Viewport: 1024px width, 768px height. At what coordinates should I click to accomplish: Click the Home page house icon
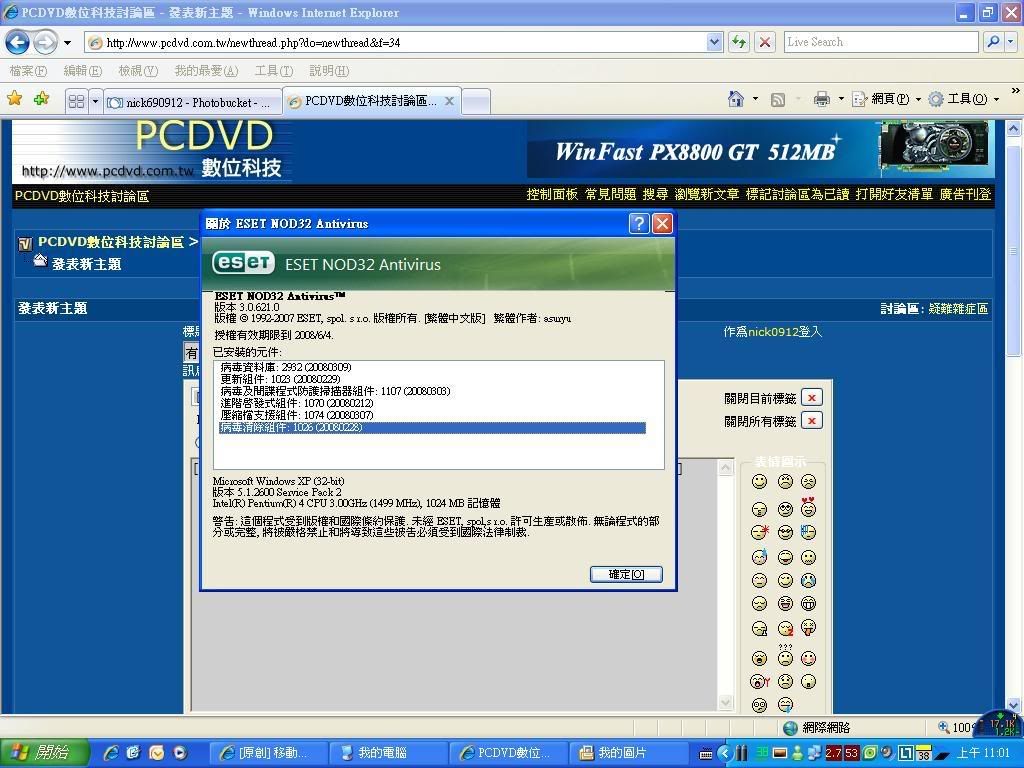click(x=736, y=99)
